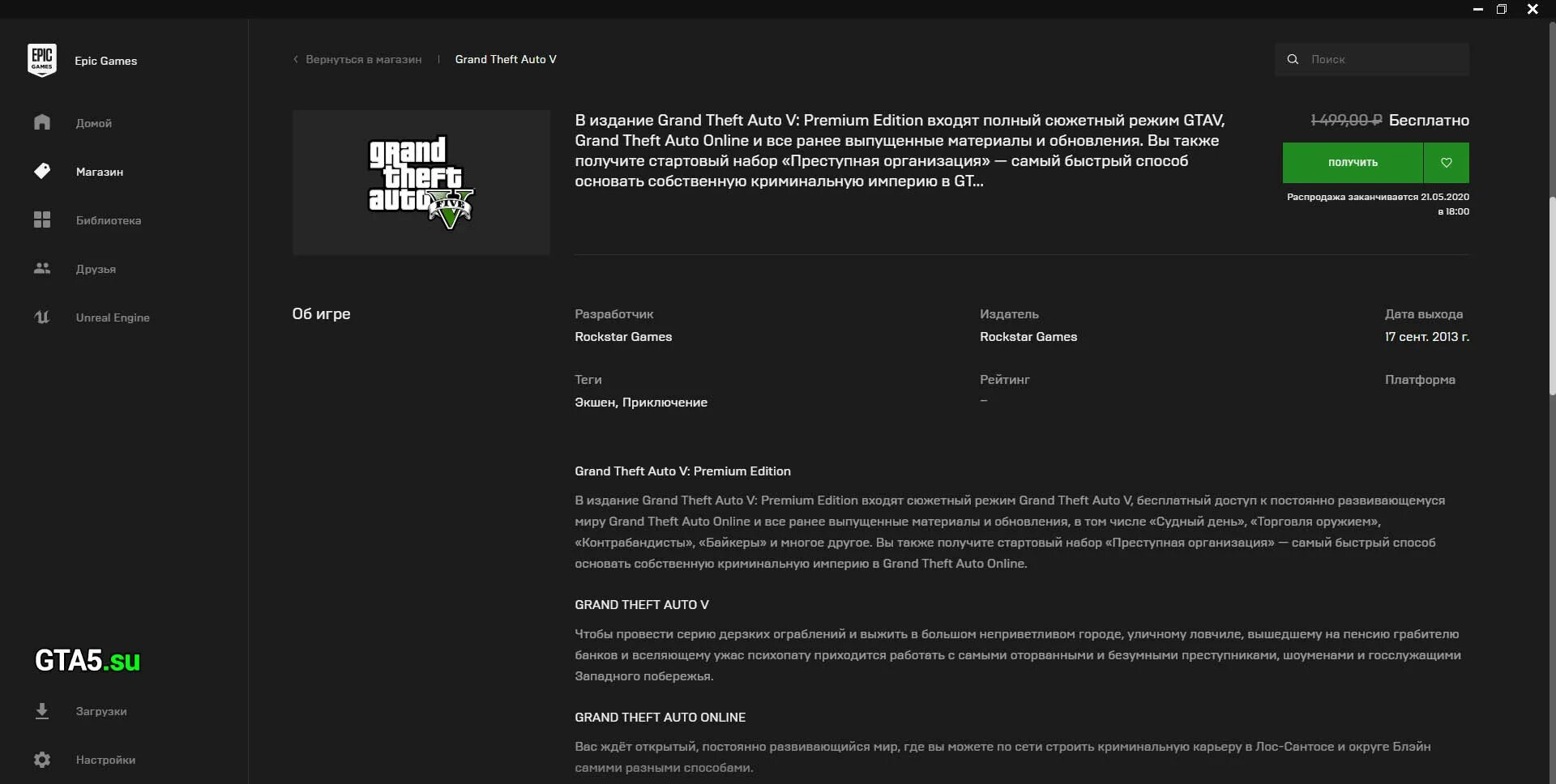Click the GRAND THEFT AUTO ONLINE subheading
The image size is (1556, 784).
click(x=660, y=718)
